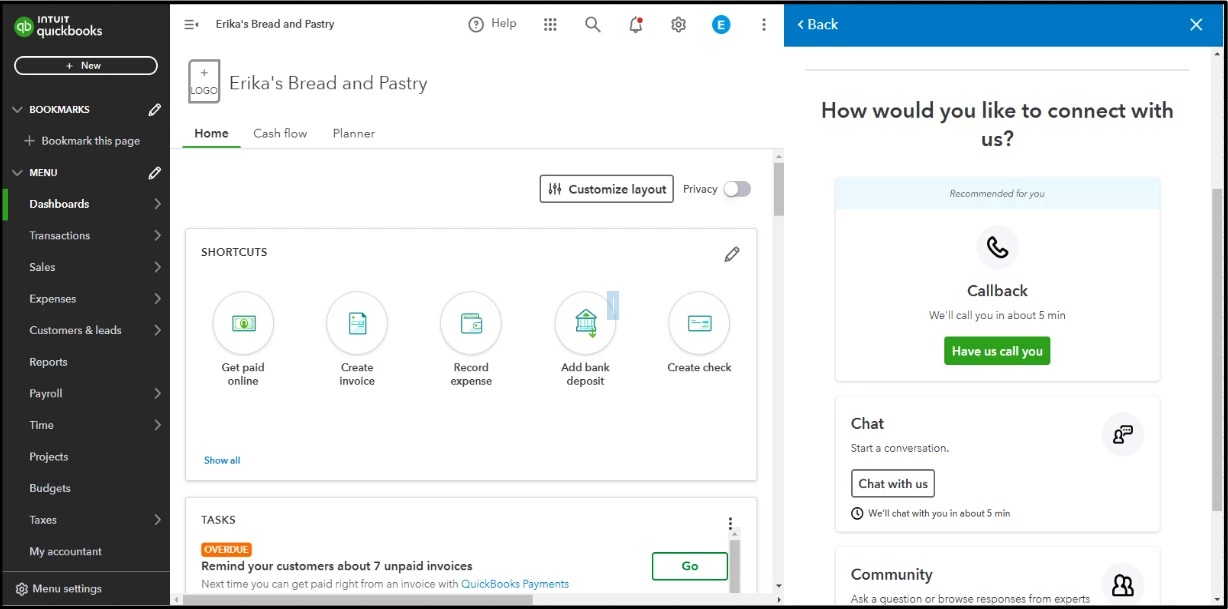The image size is (1228, 609).
Task: Open Menu settings gear at the sidebar bottom
Action: [22, 589]
